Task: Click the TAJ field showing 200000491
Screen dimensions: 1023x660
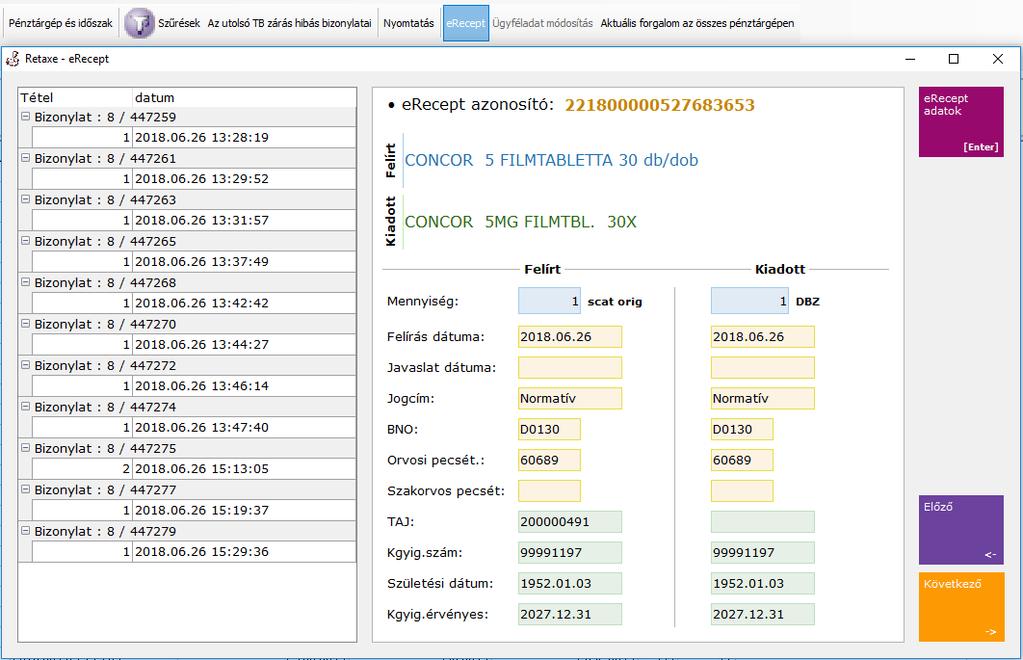Action: 570,522
